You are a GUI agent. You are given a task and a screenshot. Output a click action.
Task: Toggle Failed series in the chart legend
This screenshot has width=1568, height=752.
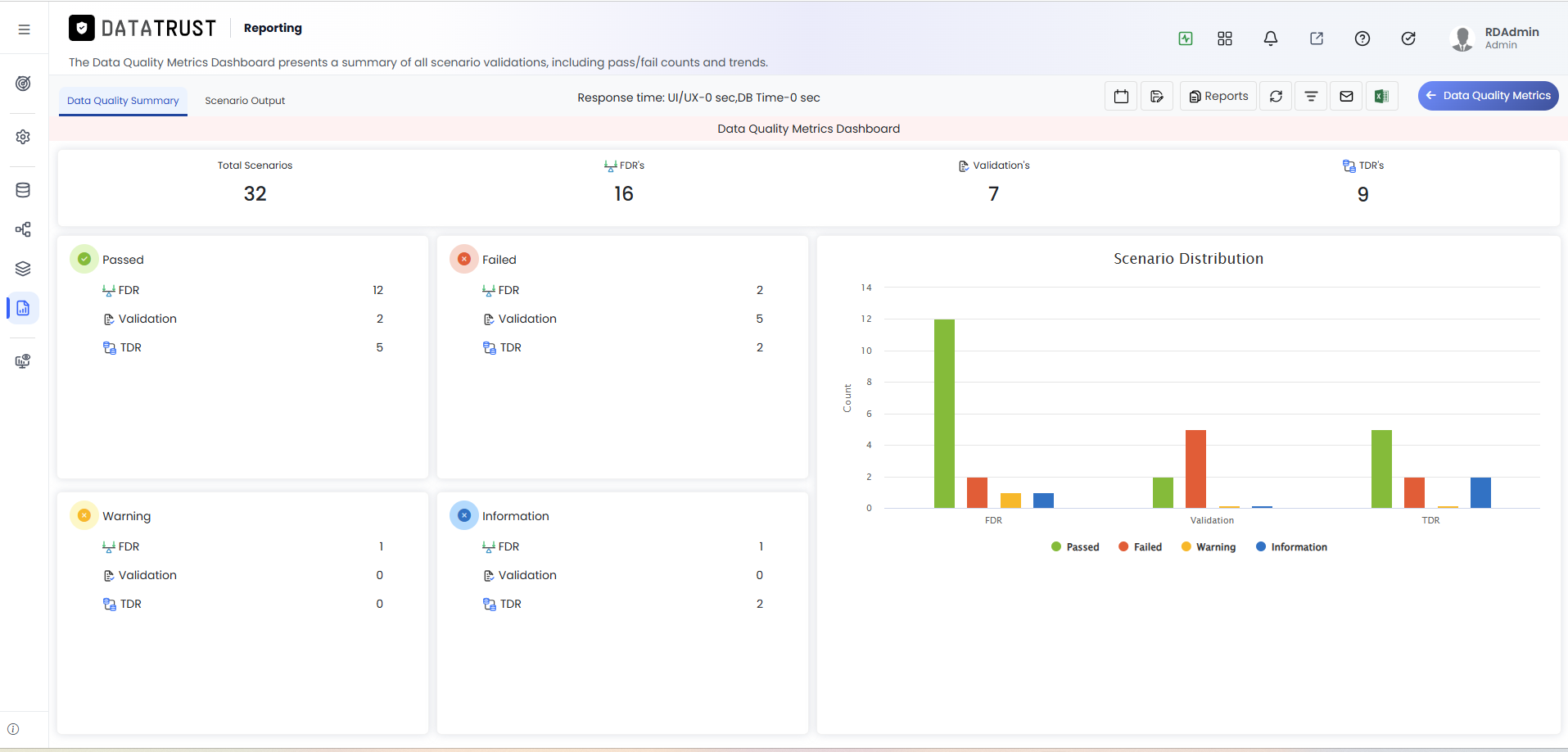click(1140, 547)
